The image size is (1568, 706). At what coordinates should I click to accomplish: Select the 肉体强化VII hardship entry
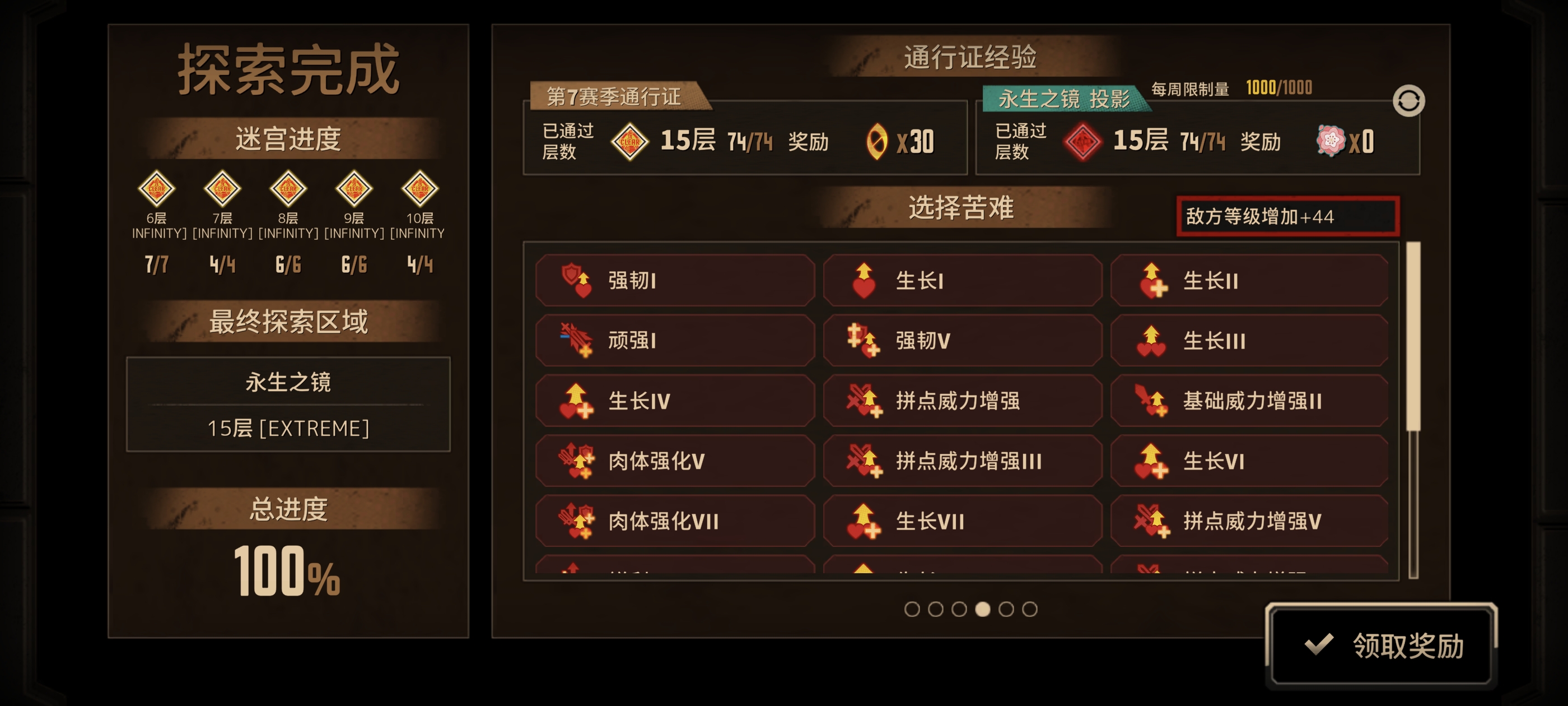click(x=675, y=521)
